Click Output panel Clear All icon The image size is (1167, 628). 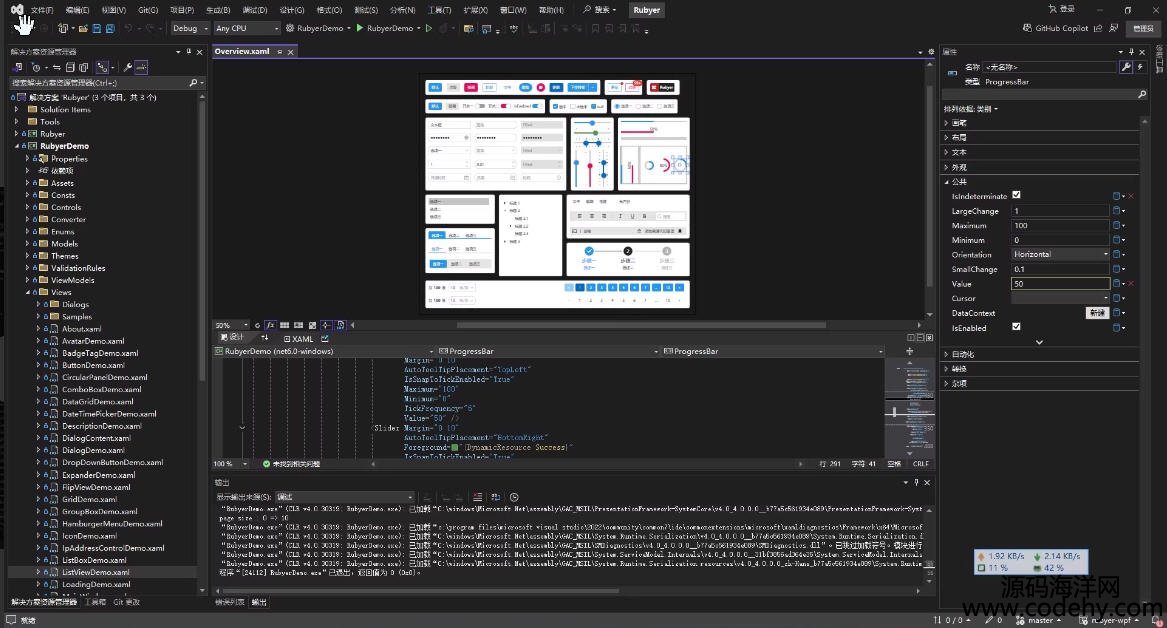click(477, 497)
